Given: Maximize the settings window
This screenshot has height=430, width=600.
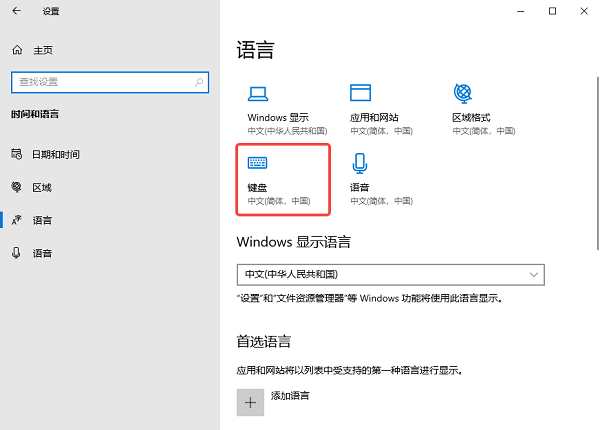Looking at the screenshot, I should point(552,11).
